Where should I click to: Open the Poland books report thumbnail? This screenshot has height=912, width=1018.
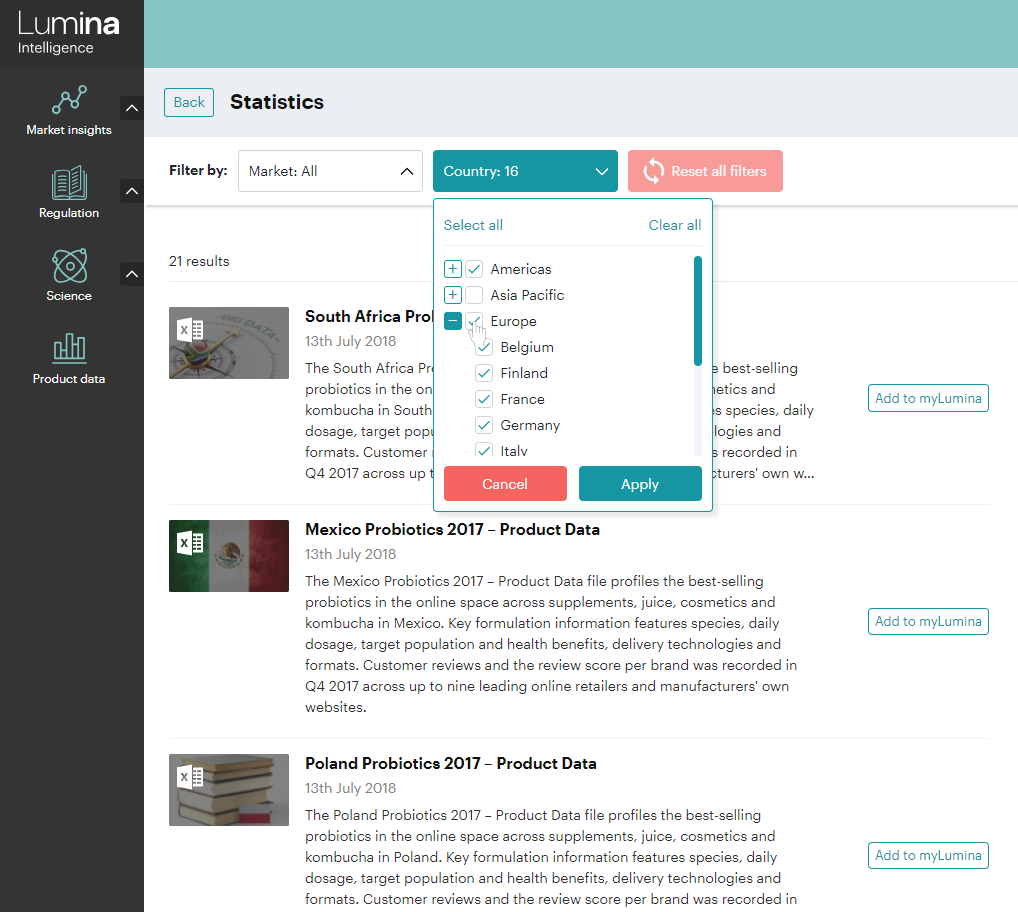(229, 790)
